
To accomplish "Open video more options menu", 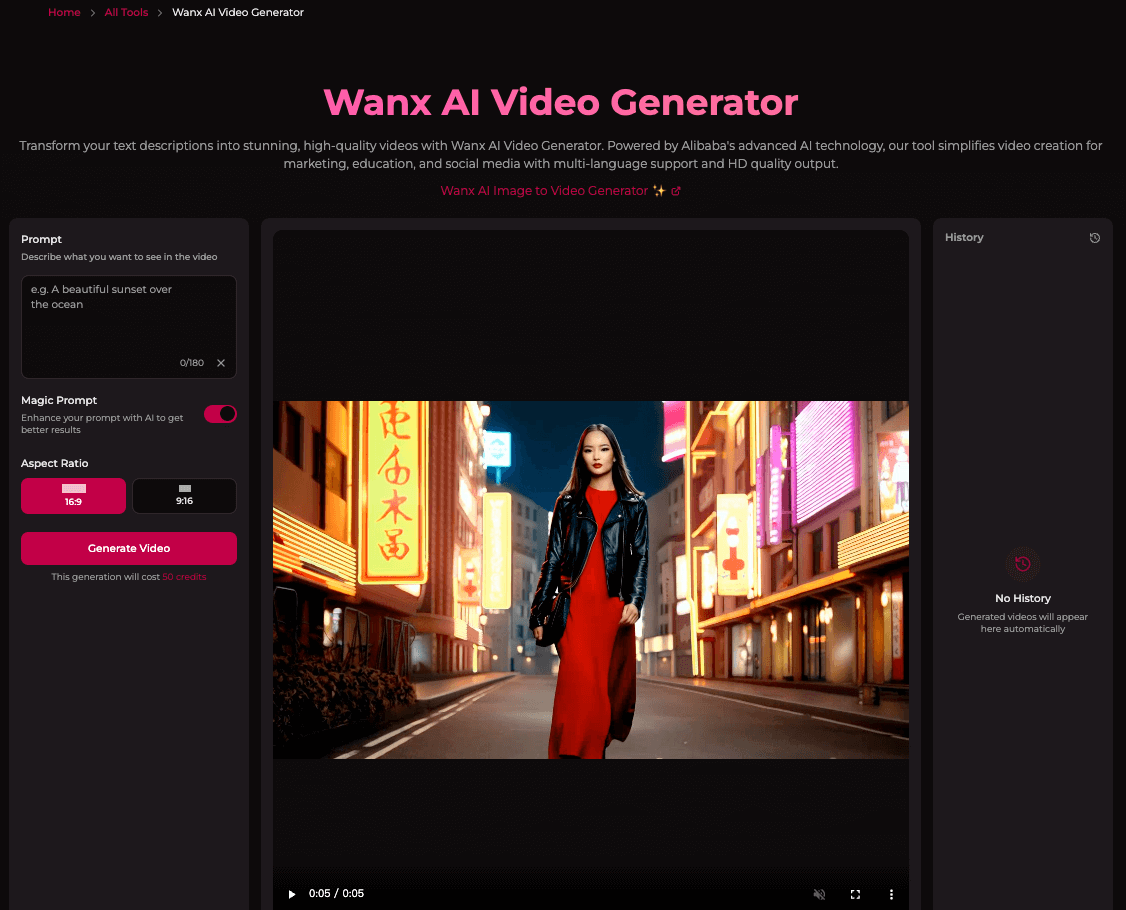I will tap(891, 894).
